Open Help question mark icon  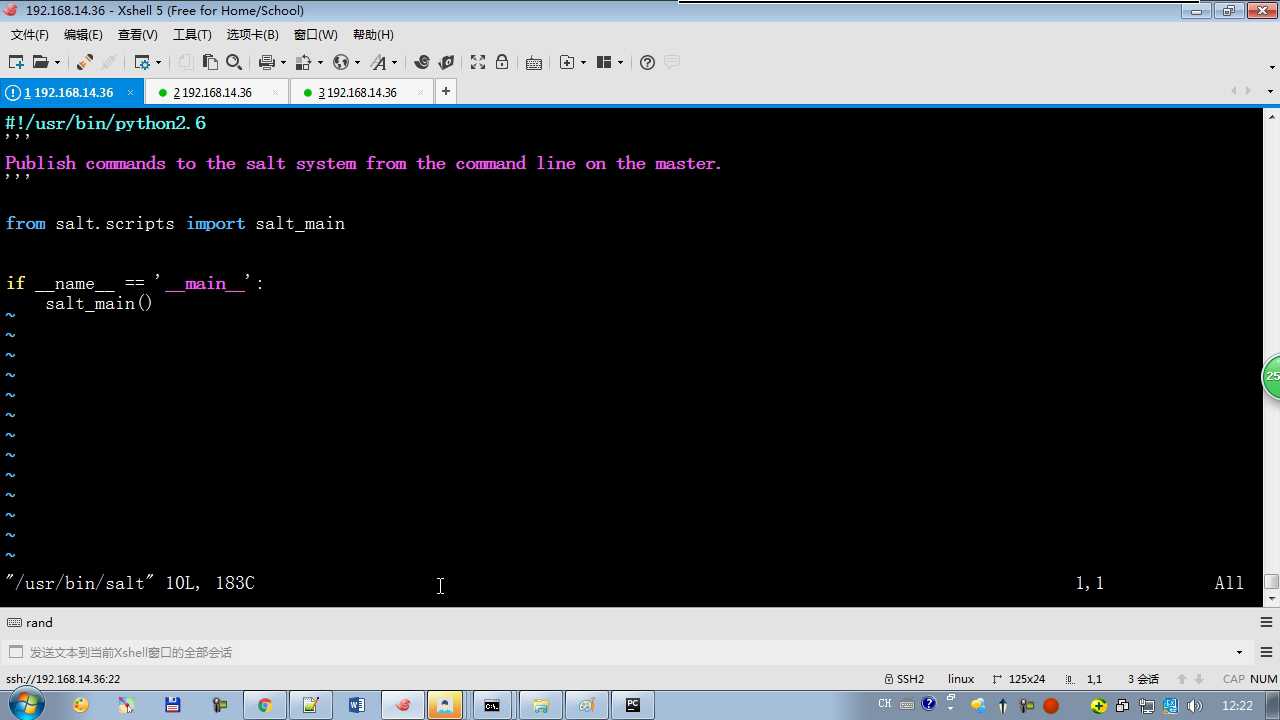tap(647, 62)
